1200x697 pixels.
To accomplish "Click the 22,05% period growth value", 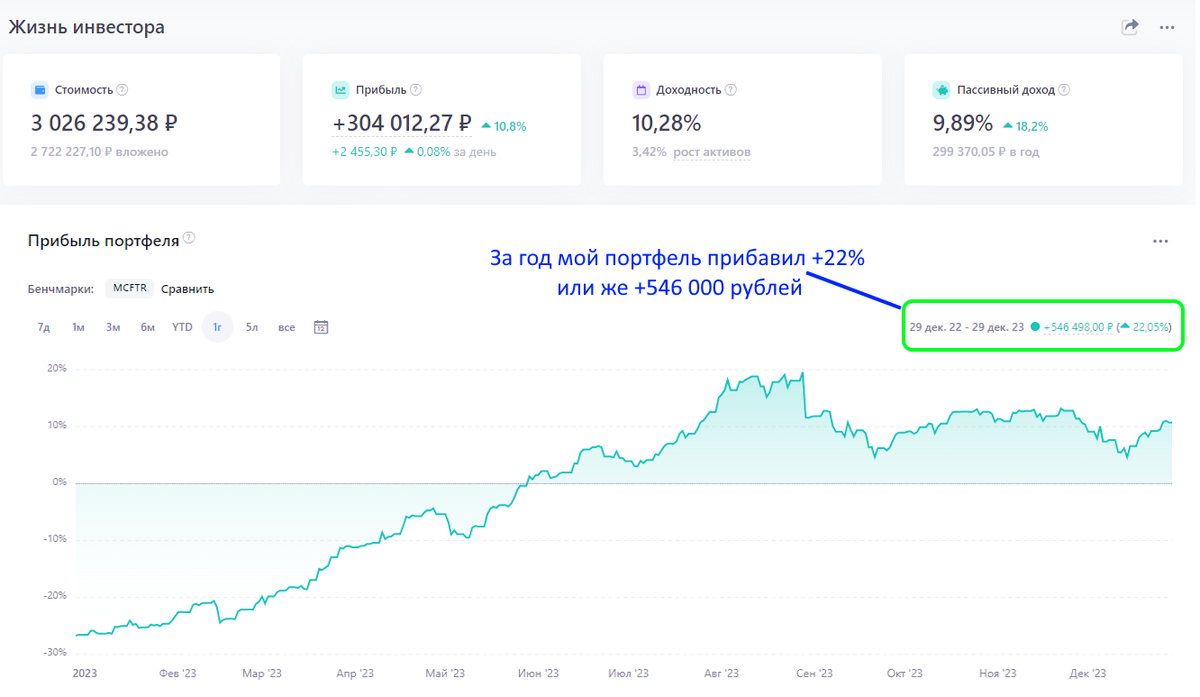I will (1151, 327).
